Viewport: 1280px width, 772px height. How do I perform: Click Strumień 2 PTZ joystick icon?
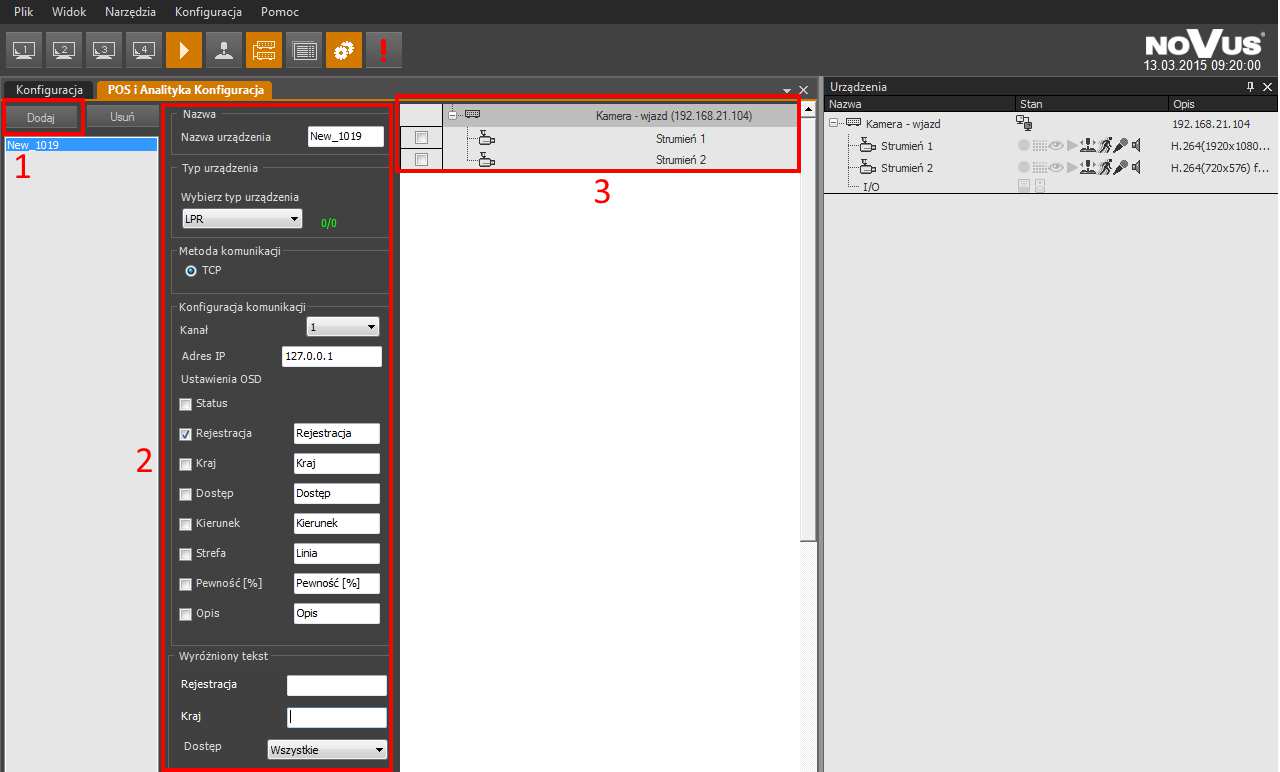coord(1089,168)
